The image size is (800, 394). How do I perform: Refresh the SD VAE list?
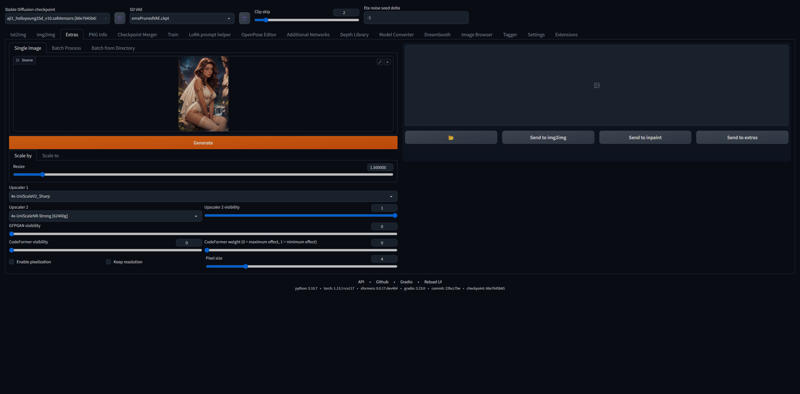coord(244,18)
